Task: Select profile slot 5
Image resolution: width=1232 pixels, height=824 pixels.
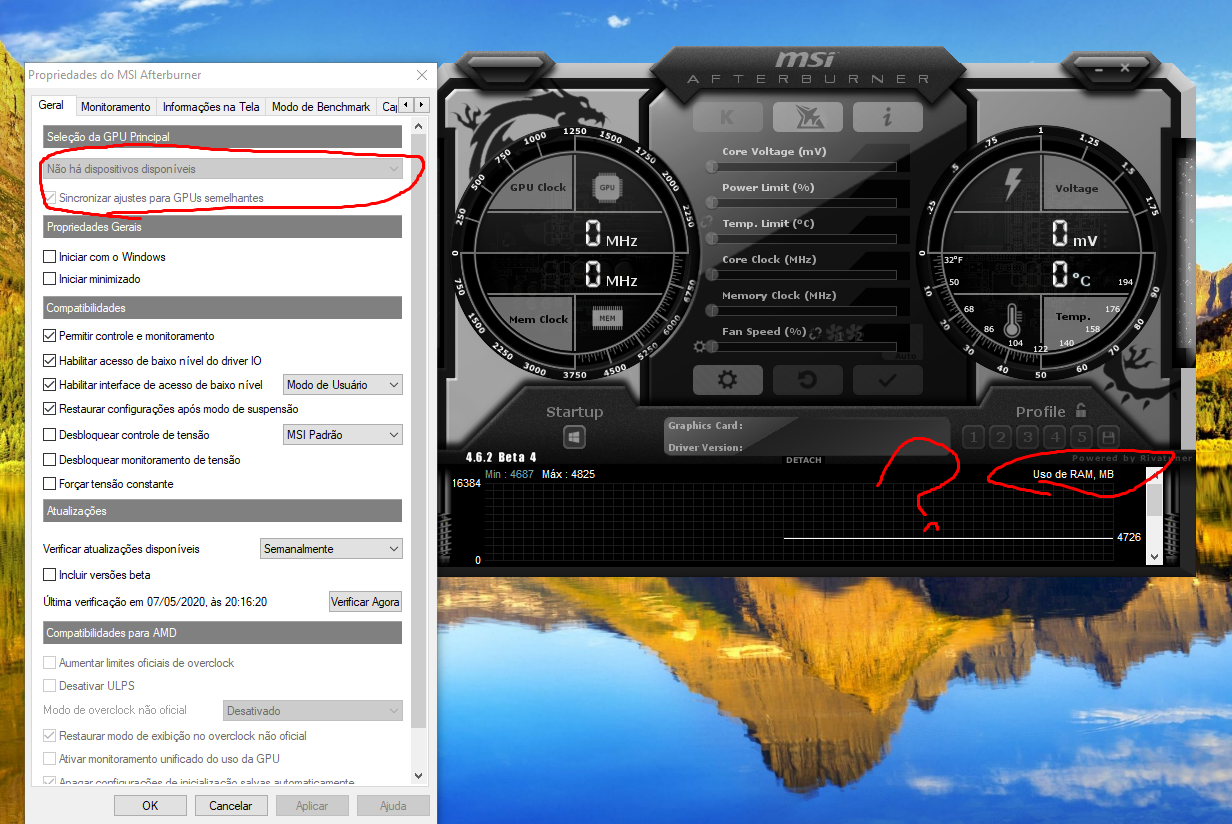Action: click(1081, 437)
